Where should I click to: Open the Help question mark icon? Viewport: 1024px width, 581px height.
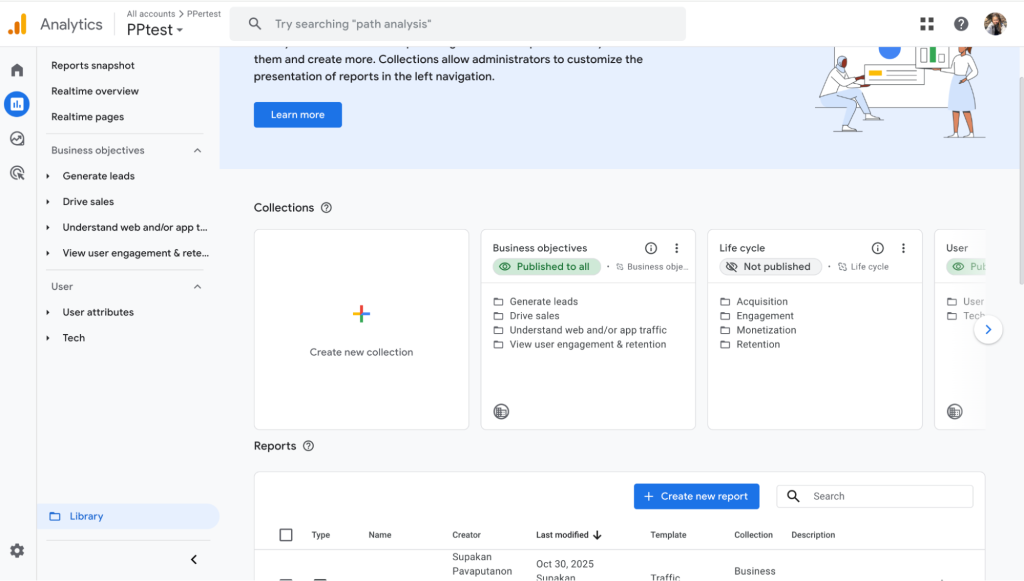click(961, 24)
